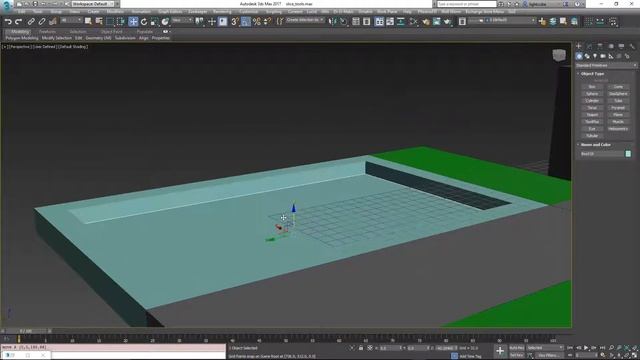Toggle Window/Crossing selection mode
The image size is (640, 360).
(x=120, y=22)
